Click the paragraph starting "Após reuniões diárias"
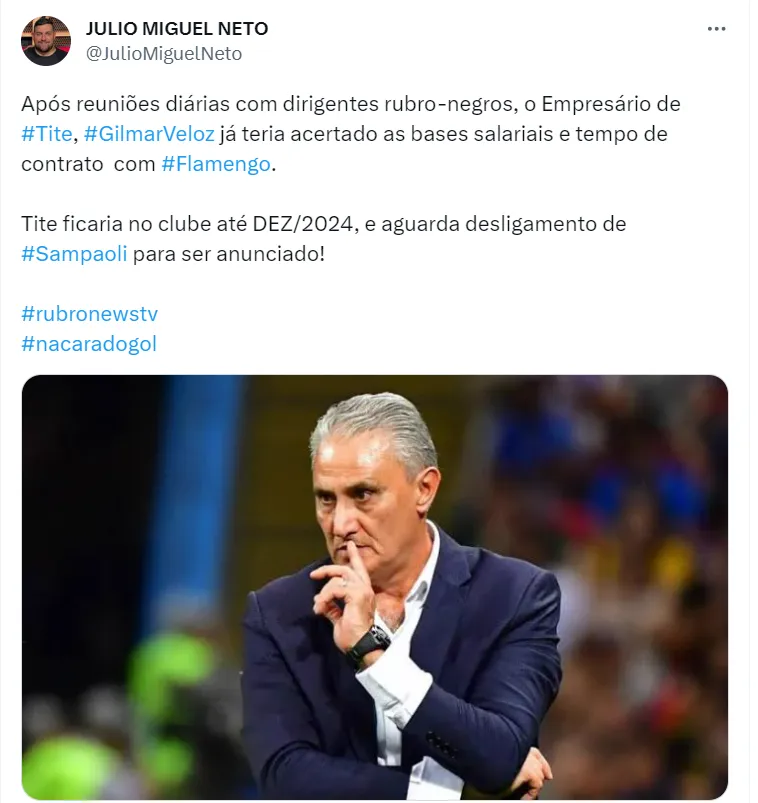This screenshot has width=758, height=803. pyautogui.click(x=351, y=134)
